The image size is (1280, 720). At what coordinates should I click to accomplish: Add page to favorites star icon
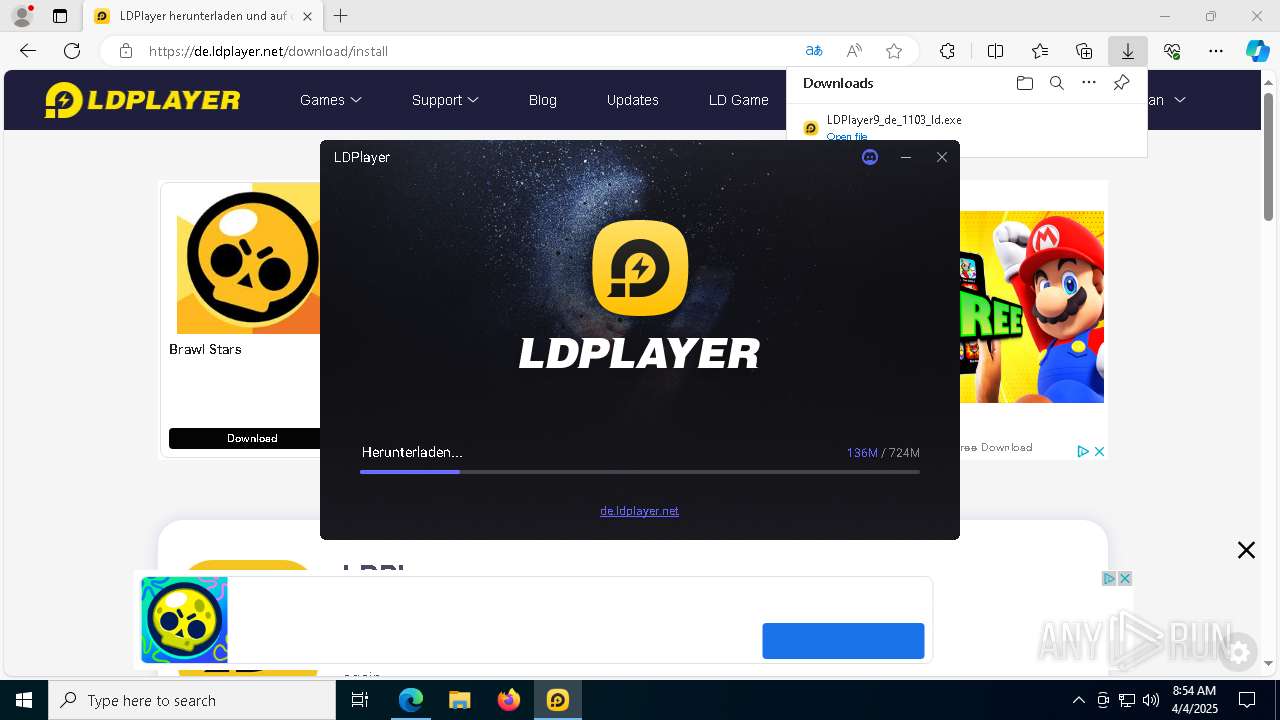pyautogui.click(x=894, y=51)
